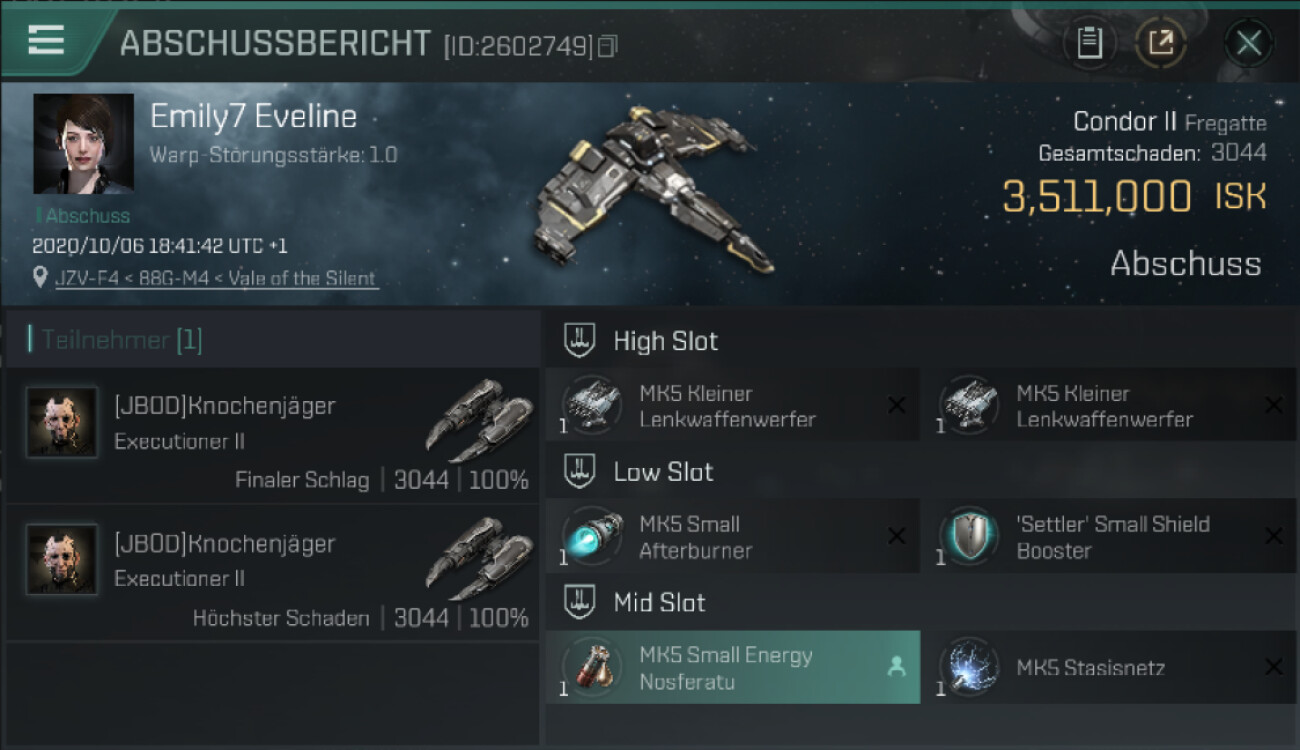
Task: Click the High Slot section icon
Action: pyautogui.click(x=580, y=341)
